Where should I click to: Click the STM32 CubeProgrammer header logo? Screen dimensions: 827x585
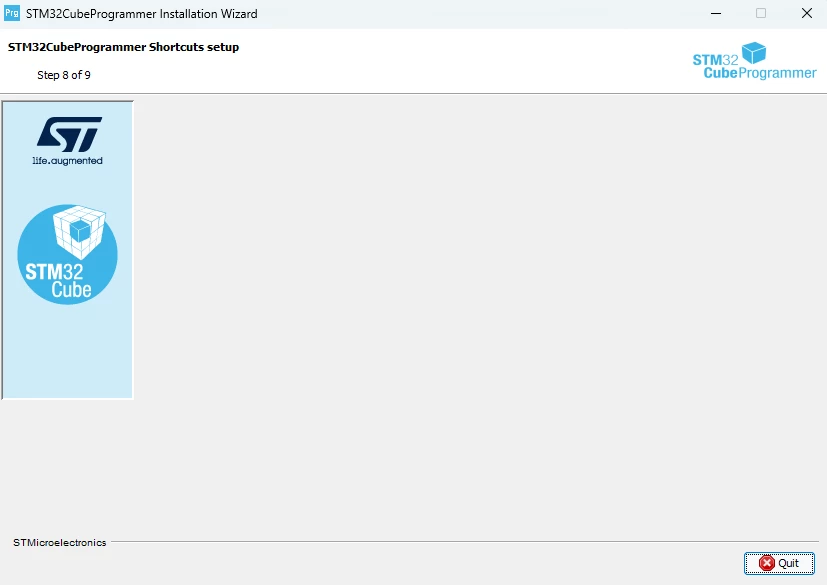coord(754,61)
